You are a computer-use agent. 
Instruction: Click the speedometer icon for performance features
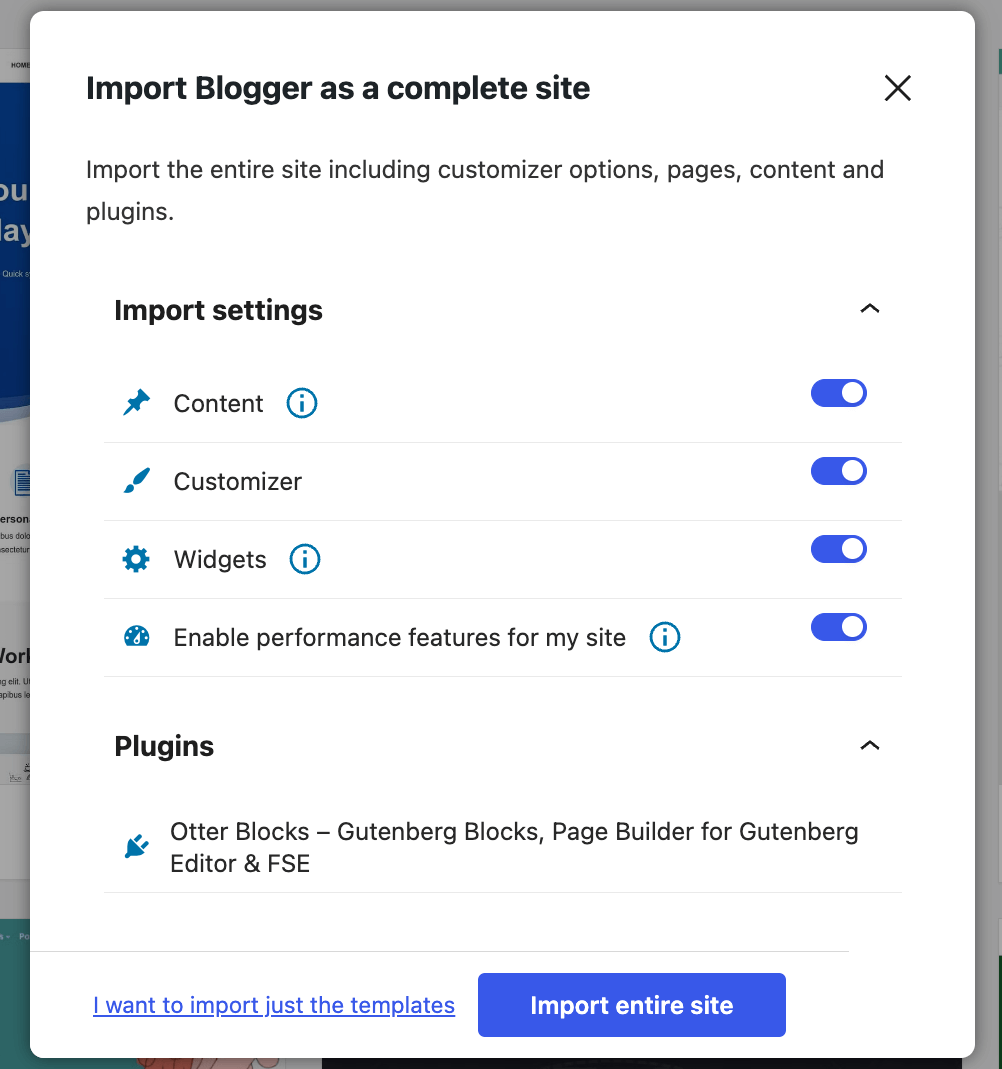coord(136,637)
